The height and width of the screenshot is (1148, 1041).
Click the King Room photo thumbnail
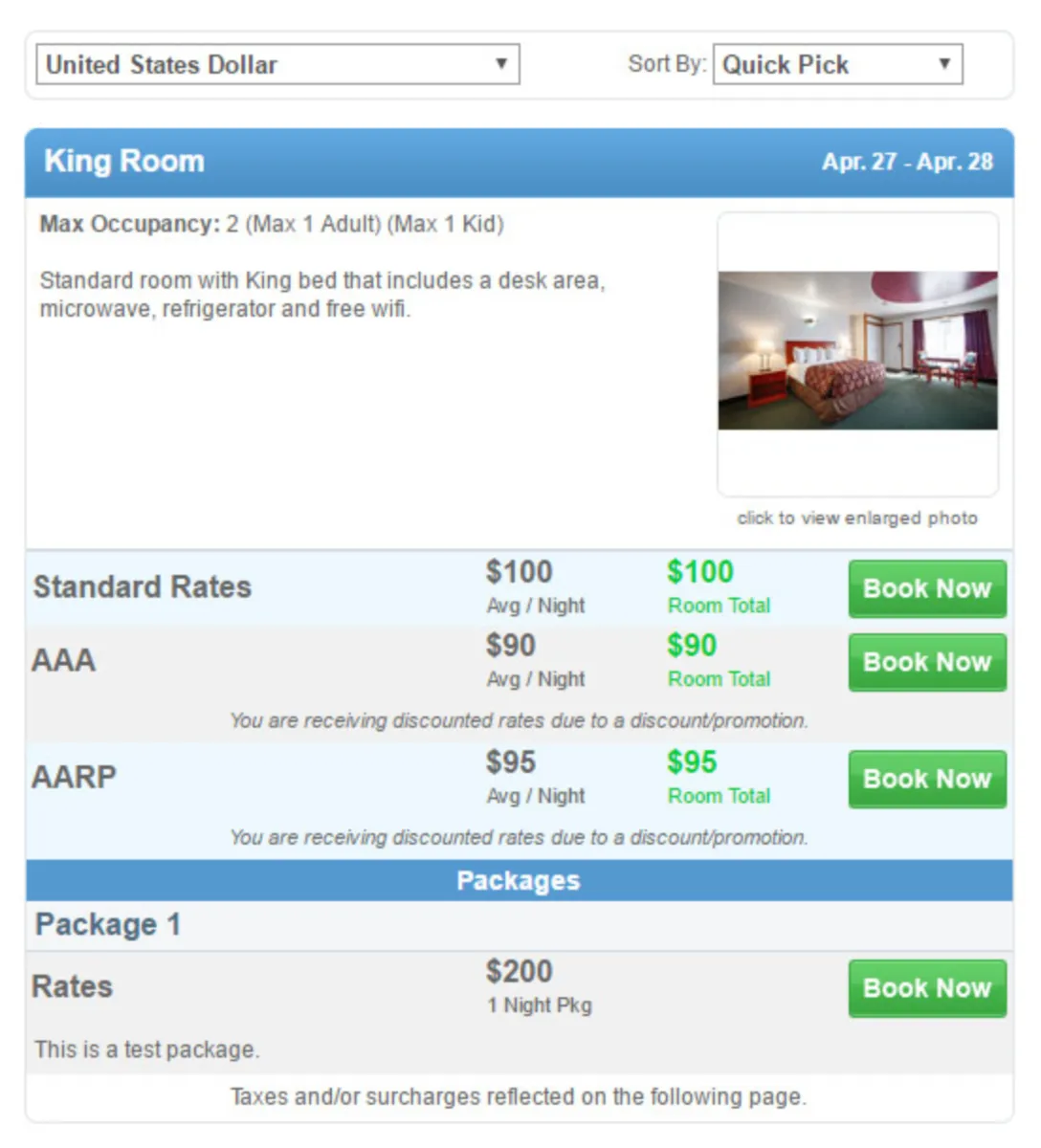(857, 350)
